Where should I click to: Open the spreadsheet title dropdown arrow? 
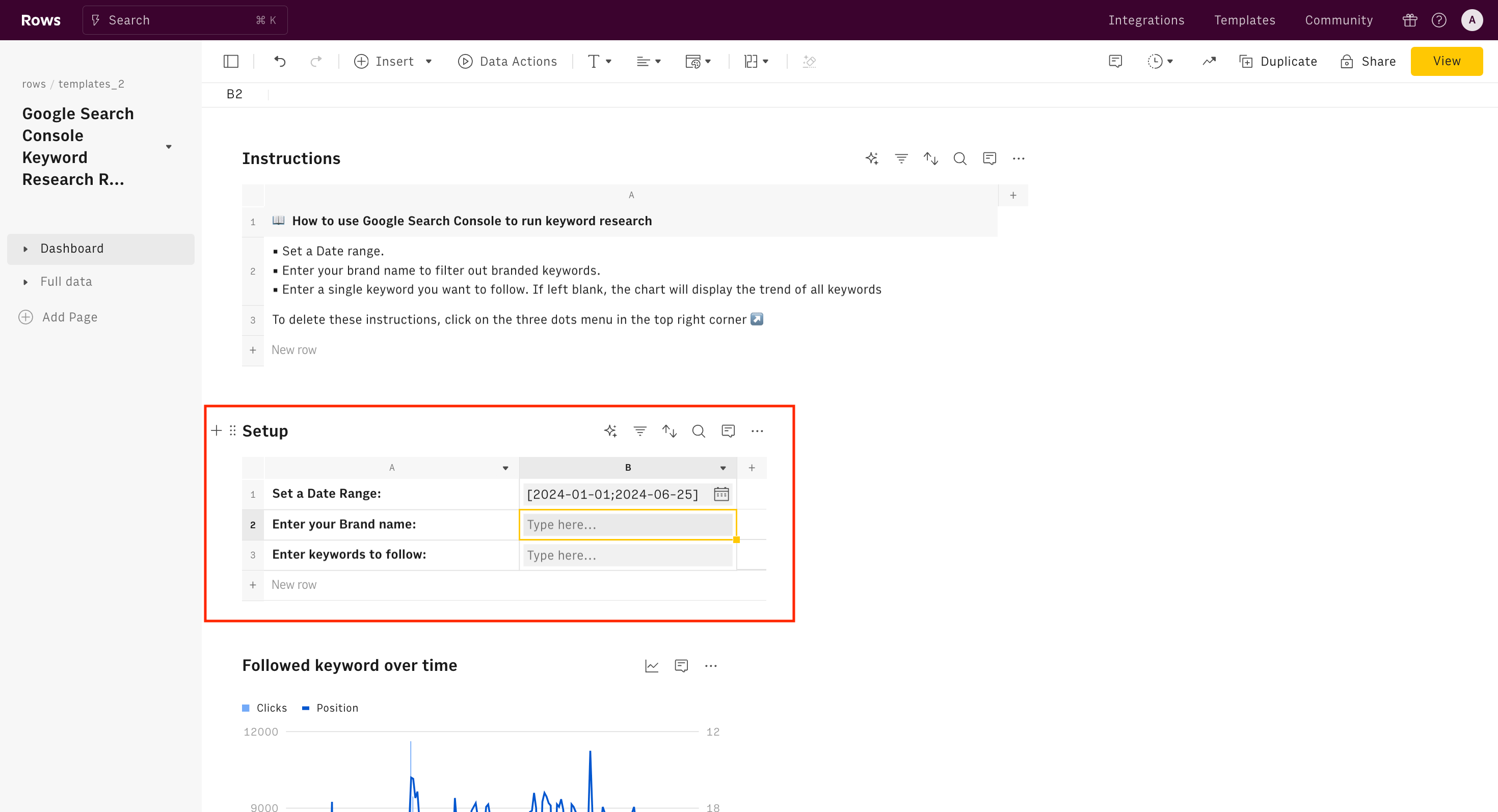point(169,147)
